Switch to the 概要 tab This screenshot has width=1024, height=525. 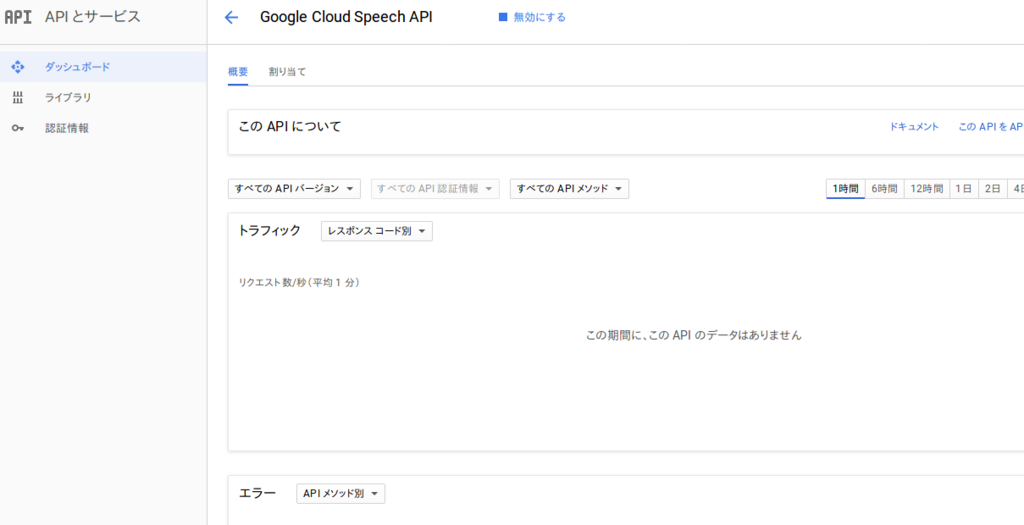238,72
